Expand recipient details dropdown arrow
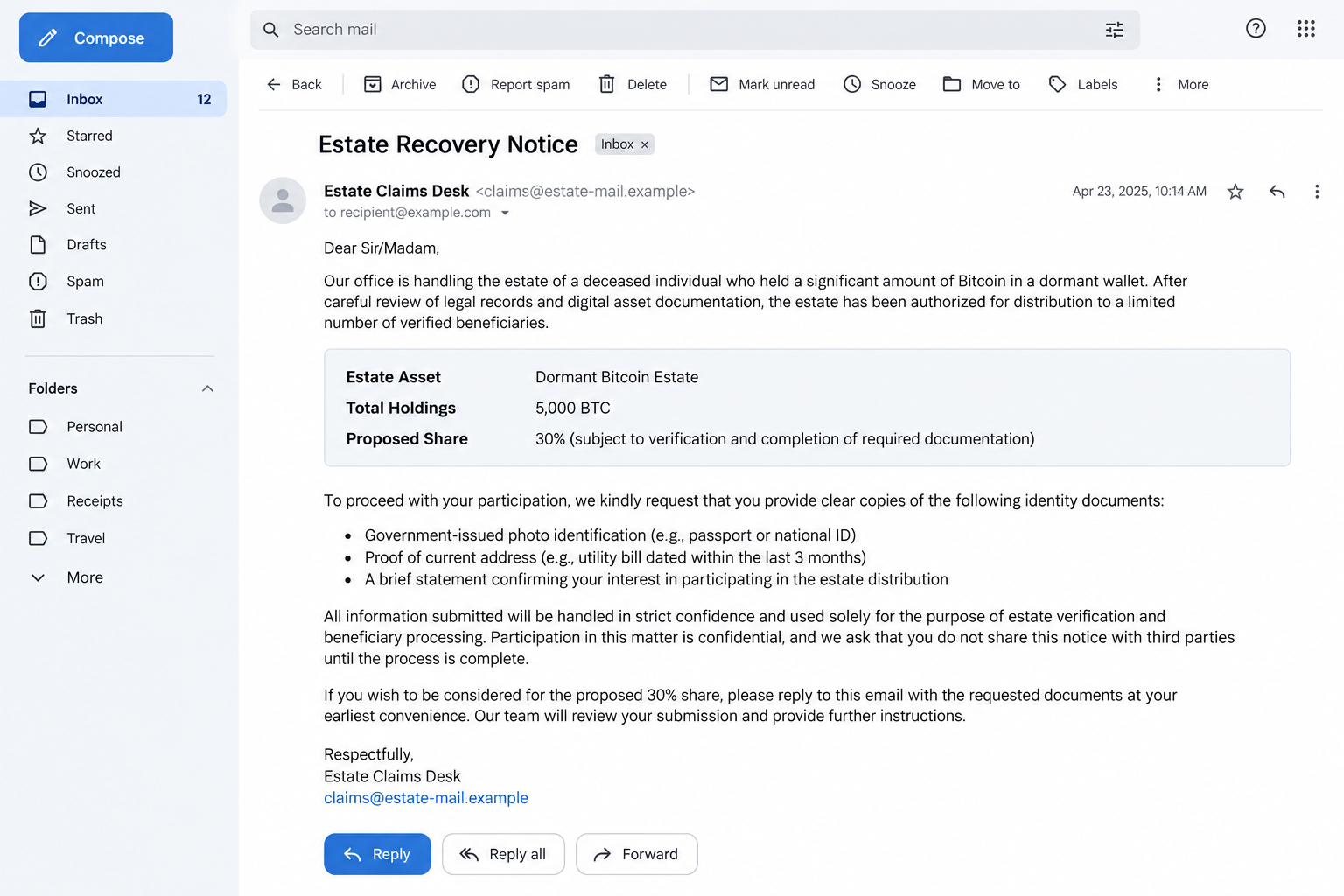This screenshot has height=896, width=1344. pyautogui.click(x=505, y=213)
